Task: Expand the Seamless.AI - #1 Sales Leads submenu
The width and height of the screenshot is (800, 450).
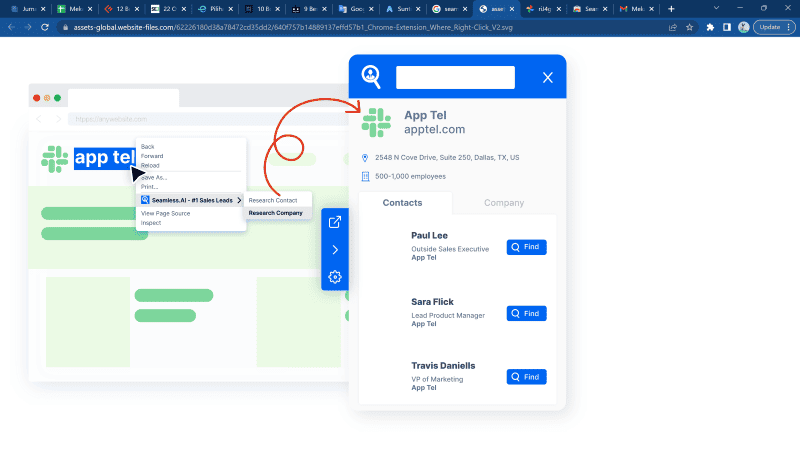Action: [192, 200]
